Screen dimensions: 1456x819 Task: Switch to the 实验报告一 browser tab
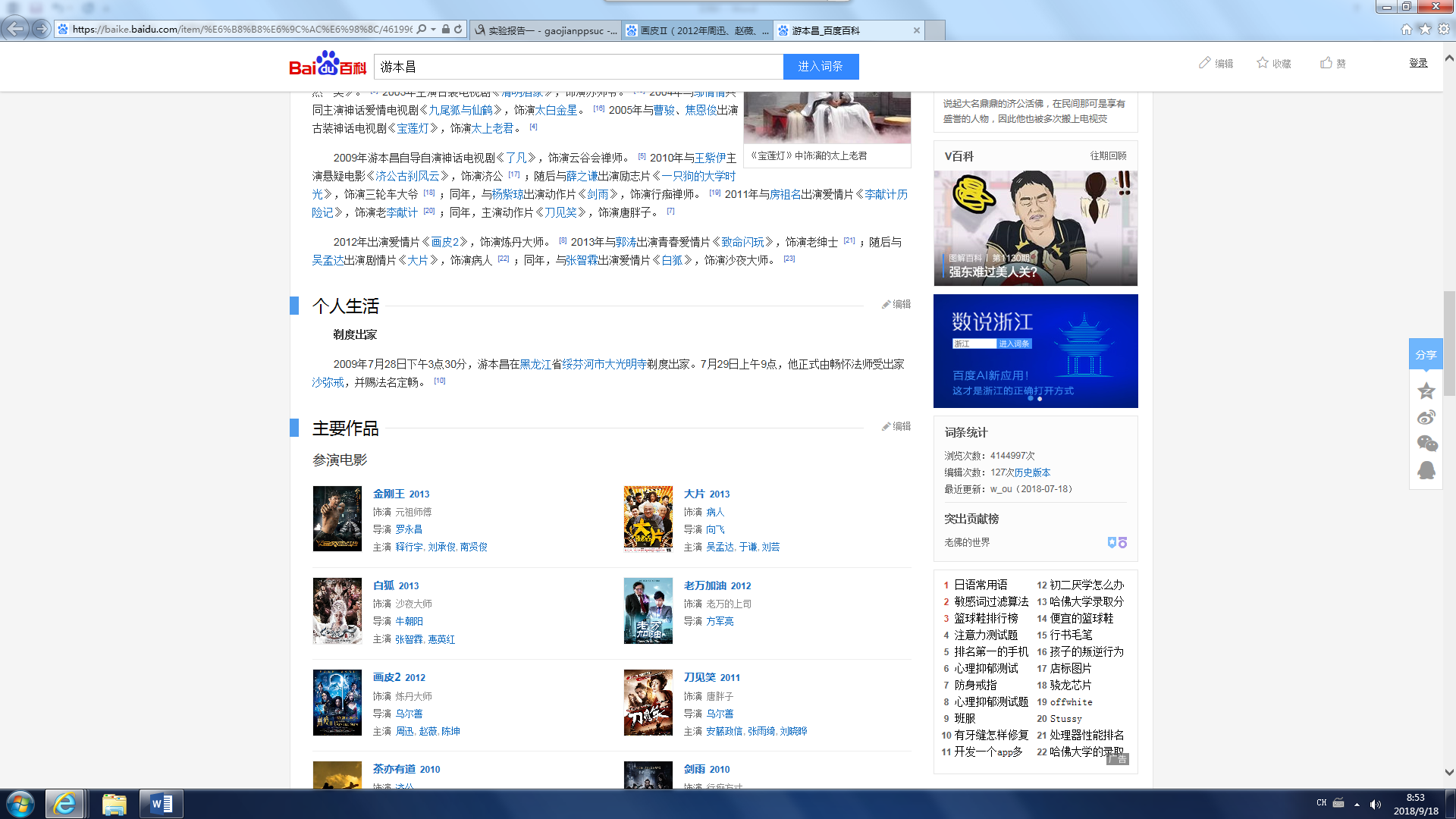point(546,30)
